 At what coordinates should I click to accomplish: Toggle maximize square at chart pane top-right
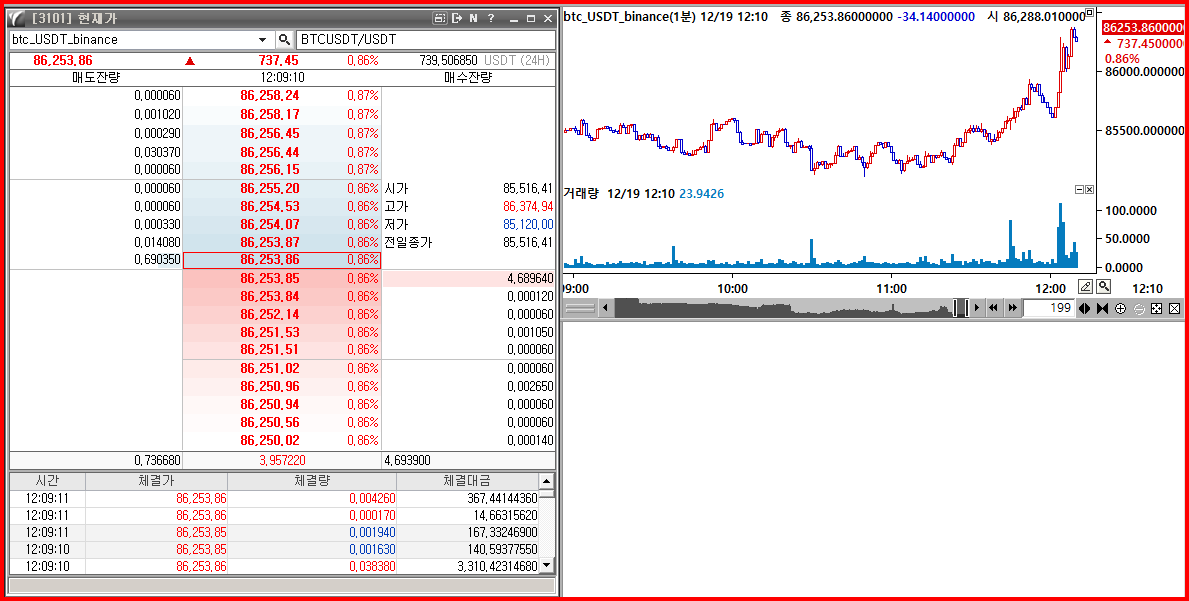1089,14
